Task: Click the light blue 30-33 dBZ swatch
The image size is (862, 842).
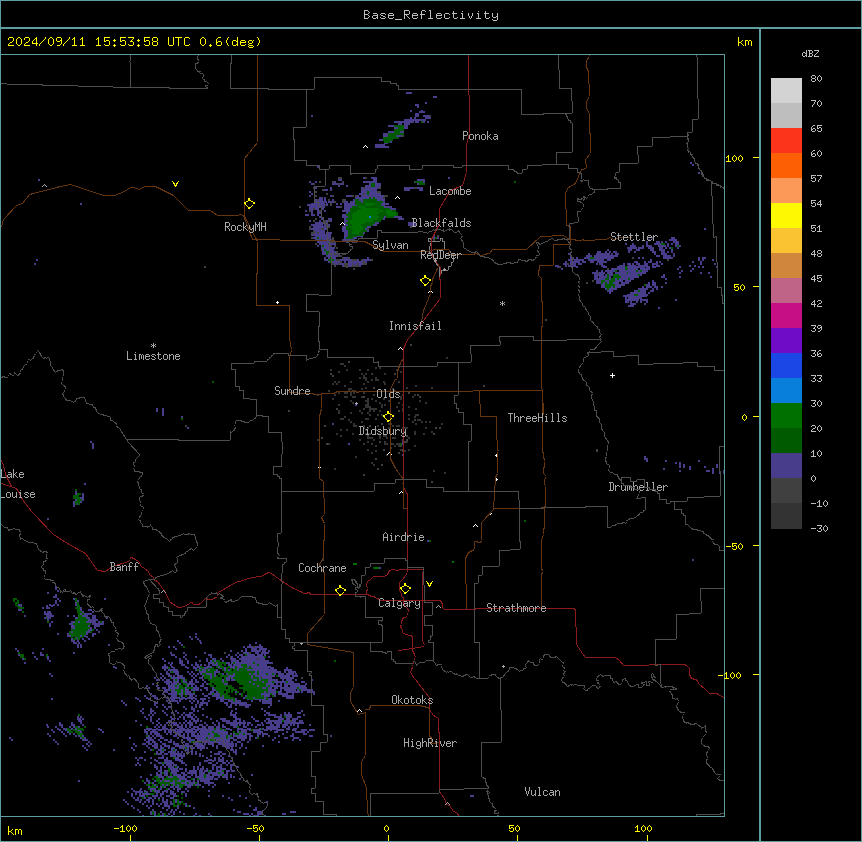Action: click(x=786, y=391)
